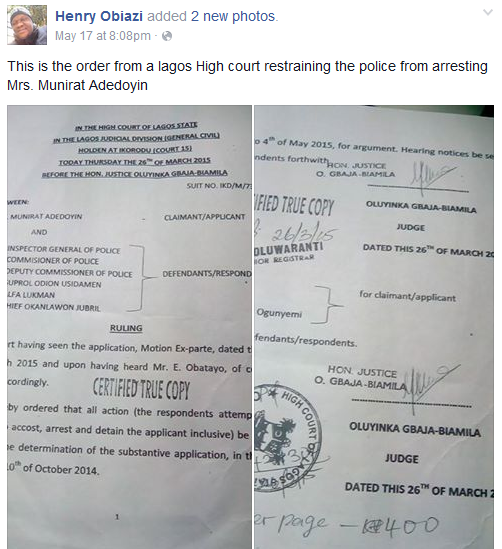Click the post caption about Munirat Adedoyin
The height and width of the screenshot is (549, 502).
coord(247,76)
